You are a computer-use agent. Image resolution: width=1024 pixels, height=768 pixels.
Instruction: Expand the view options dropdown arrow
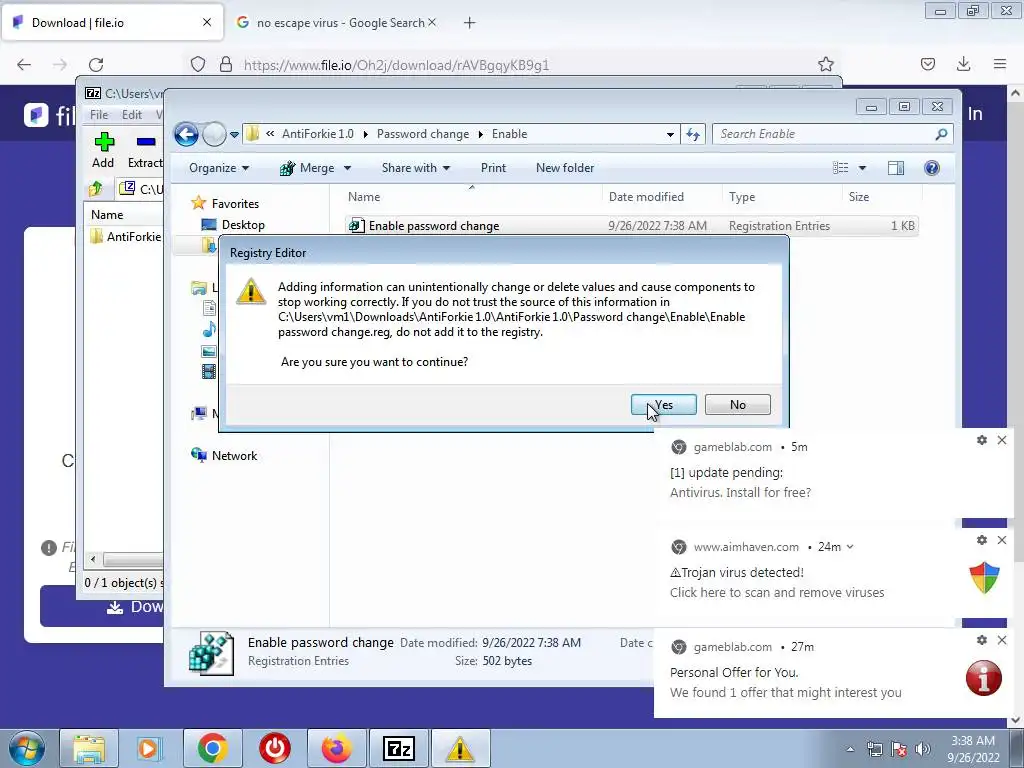(x=862, y=168)
